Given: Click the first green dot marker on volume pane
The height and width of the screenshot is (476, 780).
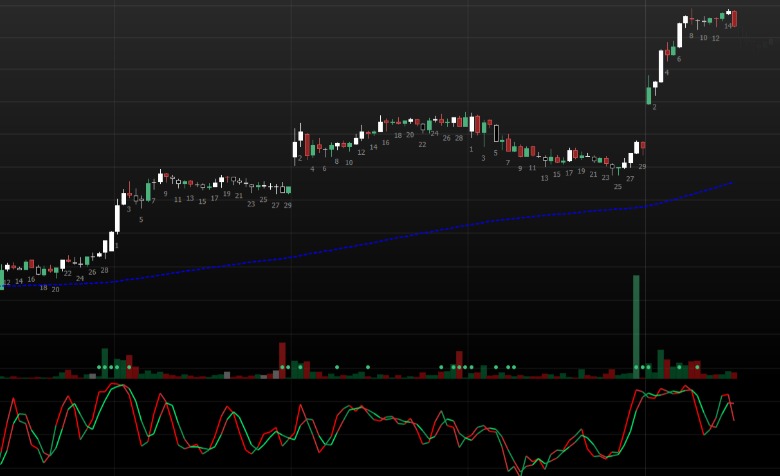Looking at the screenshot, I should pos(99,367).
